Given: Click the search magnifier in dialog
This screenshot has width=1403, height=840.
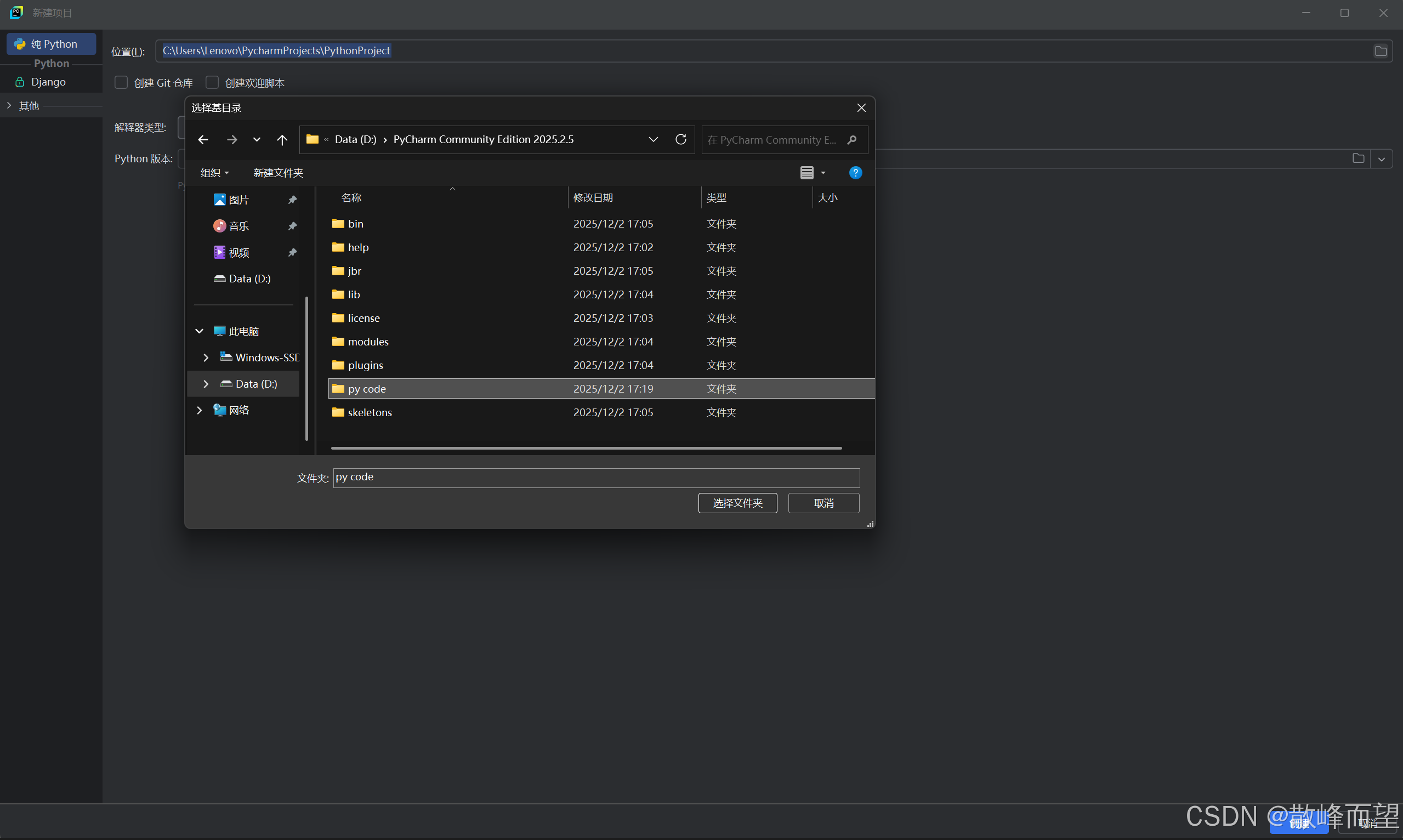Looking at the screenshot, I should coord(852,140).
